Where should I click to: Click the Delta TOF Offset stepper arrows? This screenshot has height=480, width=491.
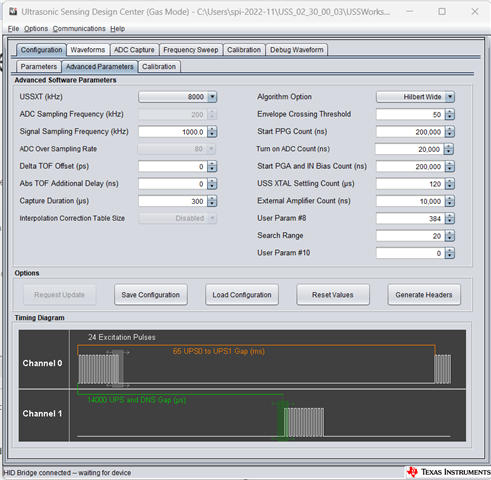coord(212,166)
